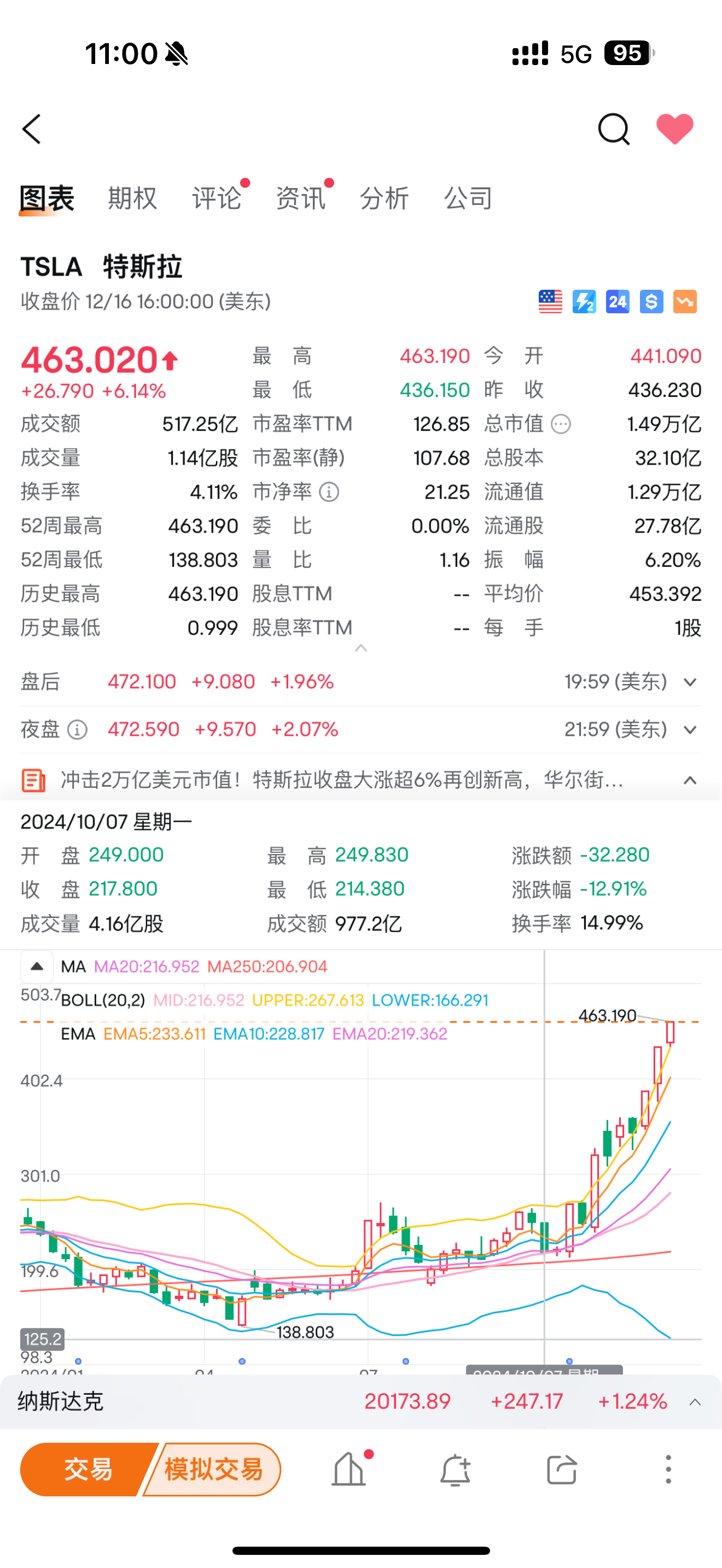Open the 冲击2万亿美元市值 news headline

click(341, 780)
